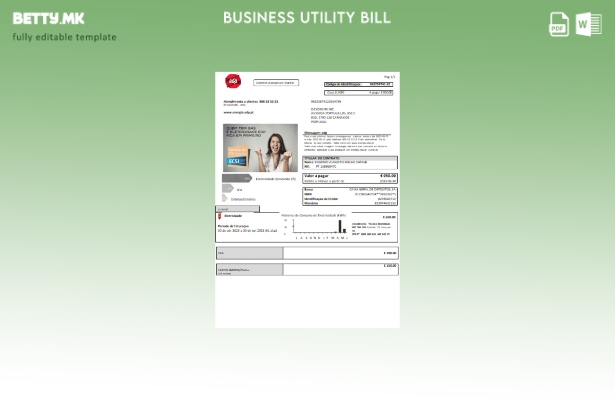Click the BUSINESS UTILITY BILL heading

point(307,18)
